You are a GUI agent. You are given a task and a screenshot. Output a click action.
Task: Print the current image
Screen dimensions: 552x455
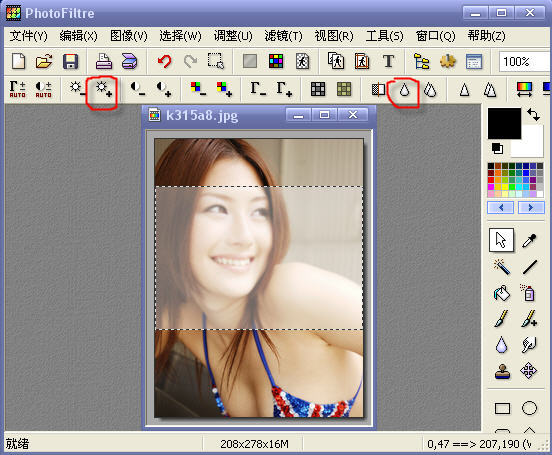[x=104, y=61]
